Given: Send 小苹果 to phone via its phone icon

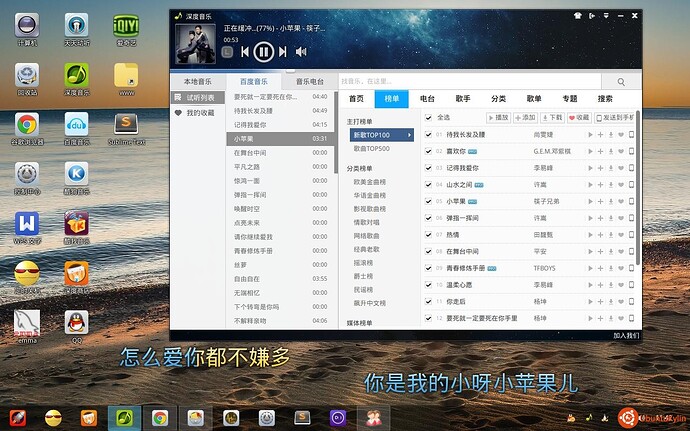Looking at the screenshot, I should (631, 202).
